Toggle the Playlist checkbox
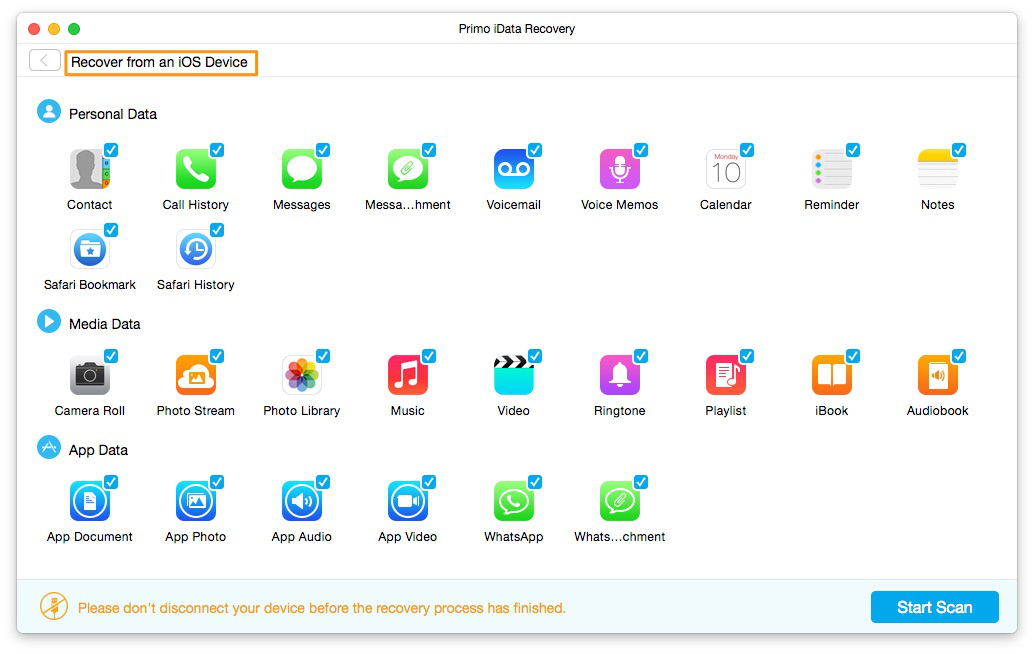The height and width of the screenshot is (654, 1034). (747, 356)
